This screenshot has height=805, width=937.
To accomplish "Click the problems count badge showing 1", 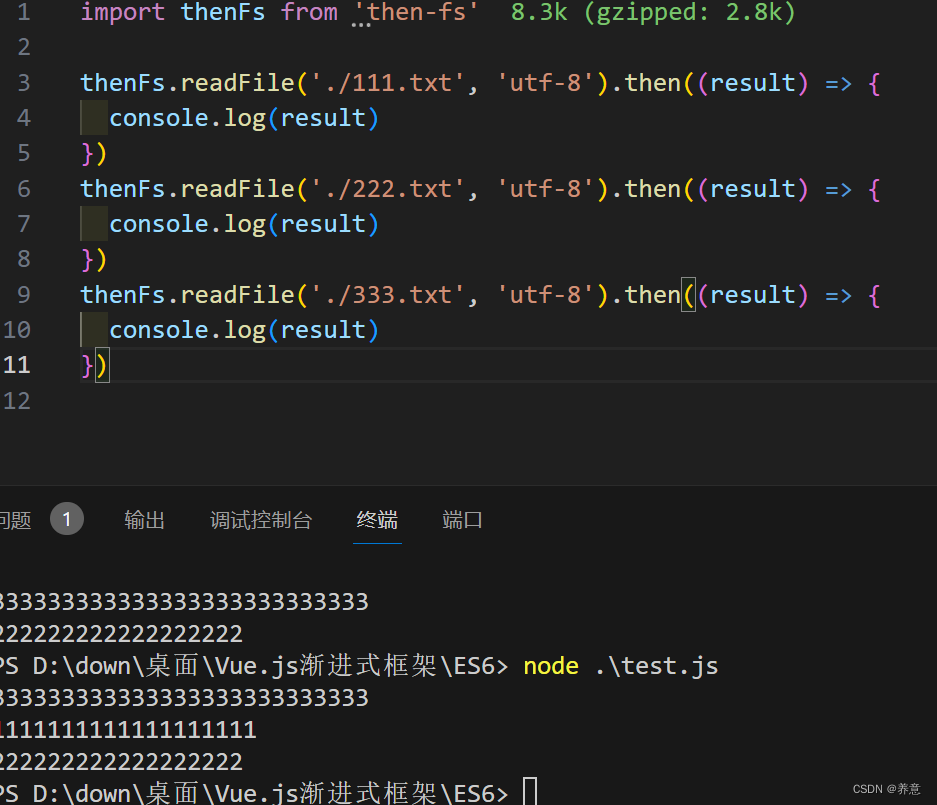I will coord(67,518).
